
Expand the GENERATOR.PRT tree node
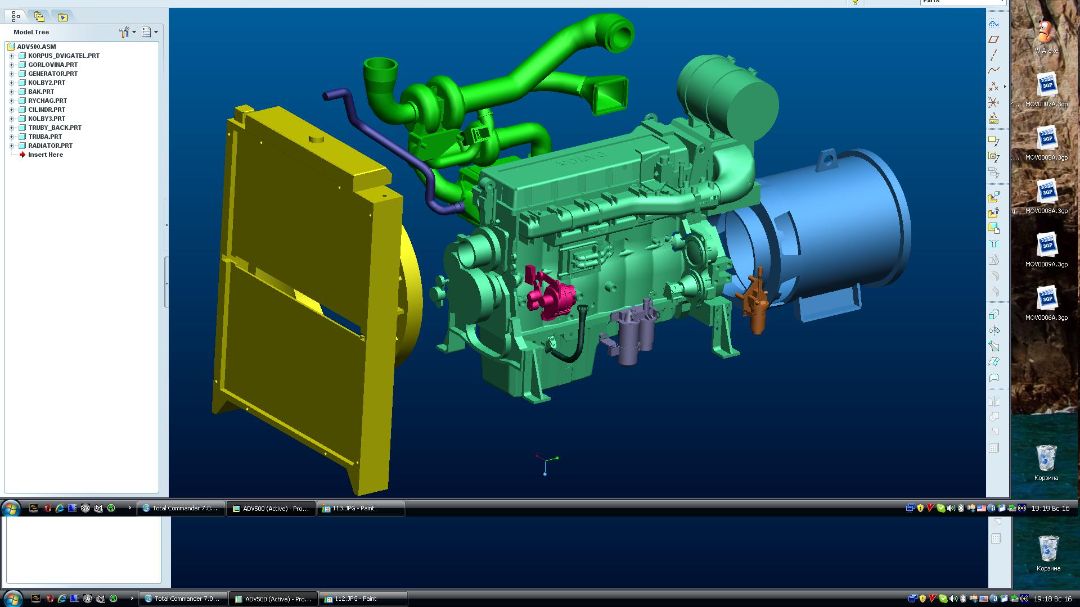click(x=11, y=74)
